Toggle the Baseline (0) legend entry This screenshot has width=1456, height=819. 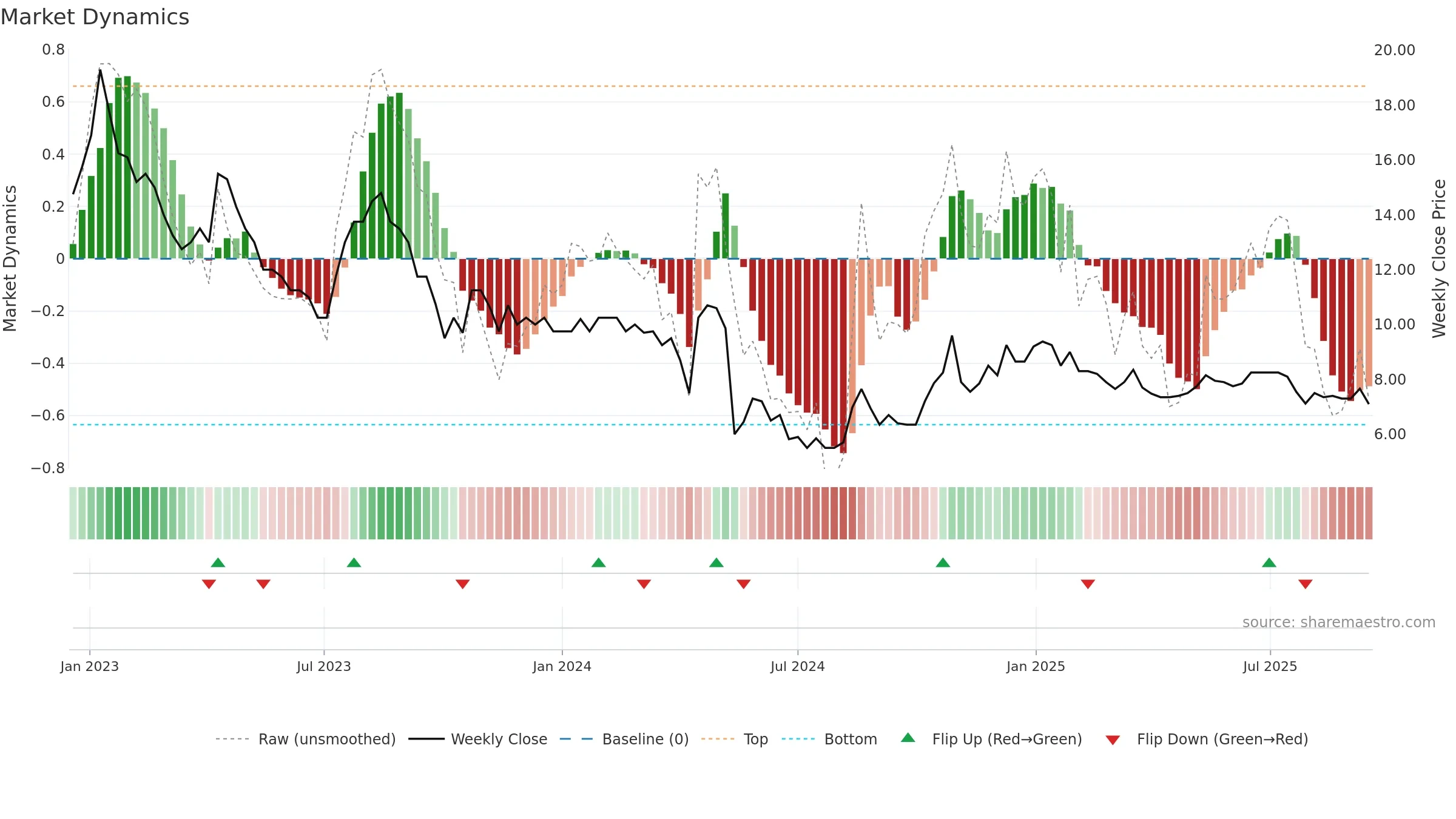tap(624, 739)
